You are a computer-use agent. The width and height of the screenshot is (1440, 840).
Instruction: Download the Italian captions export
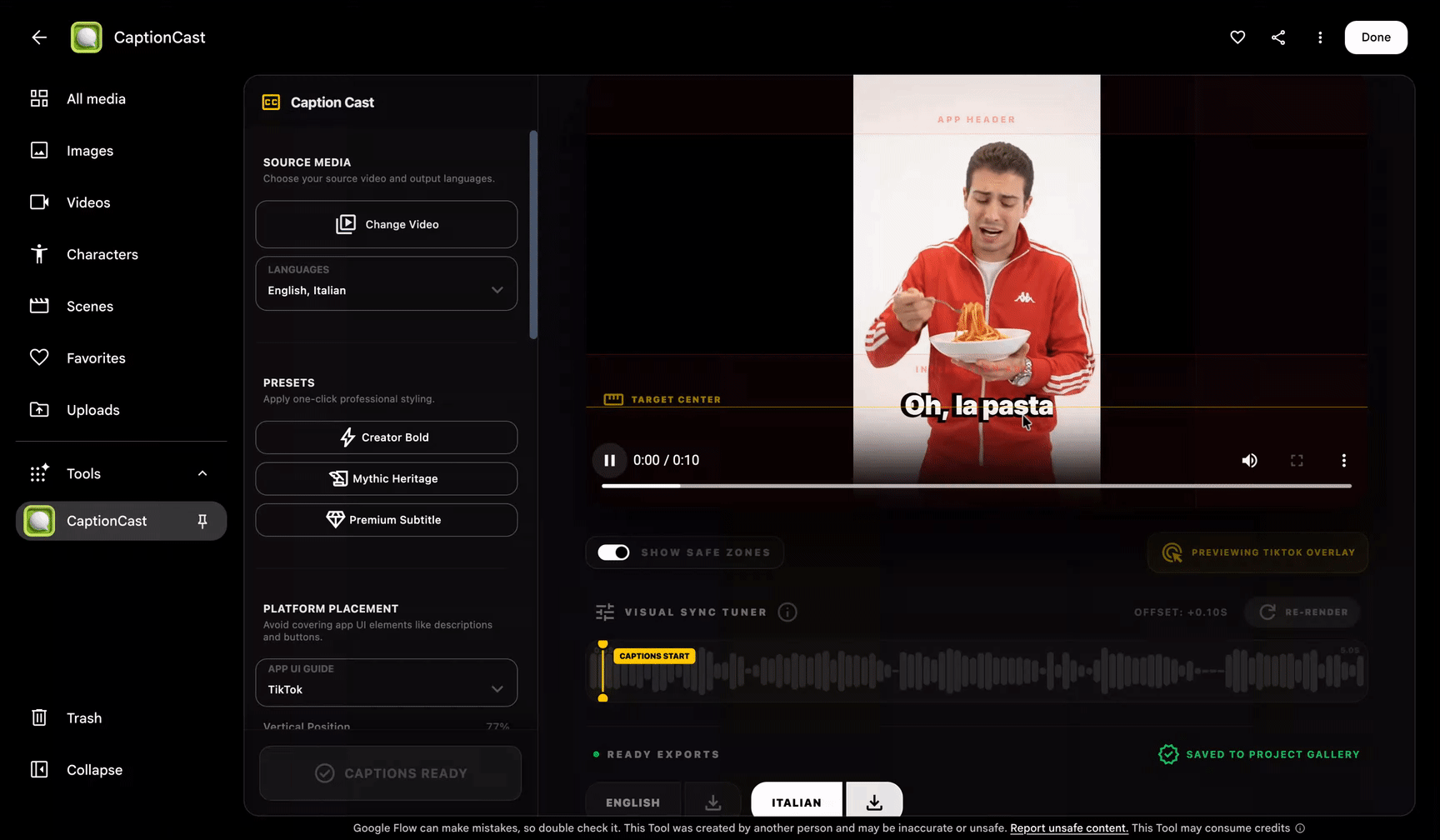pyautogui.click(x=874, y=802)
